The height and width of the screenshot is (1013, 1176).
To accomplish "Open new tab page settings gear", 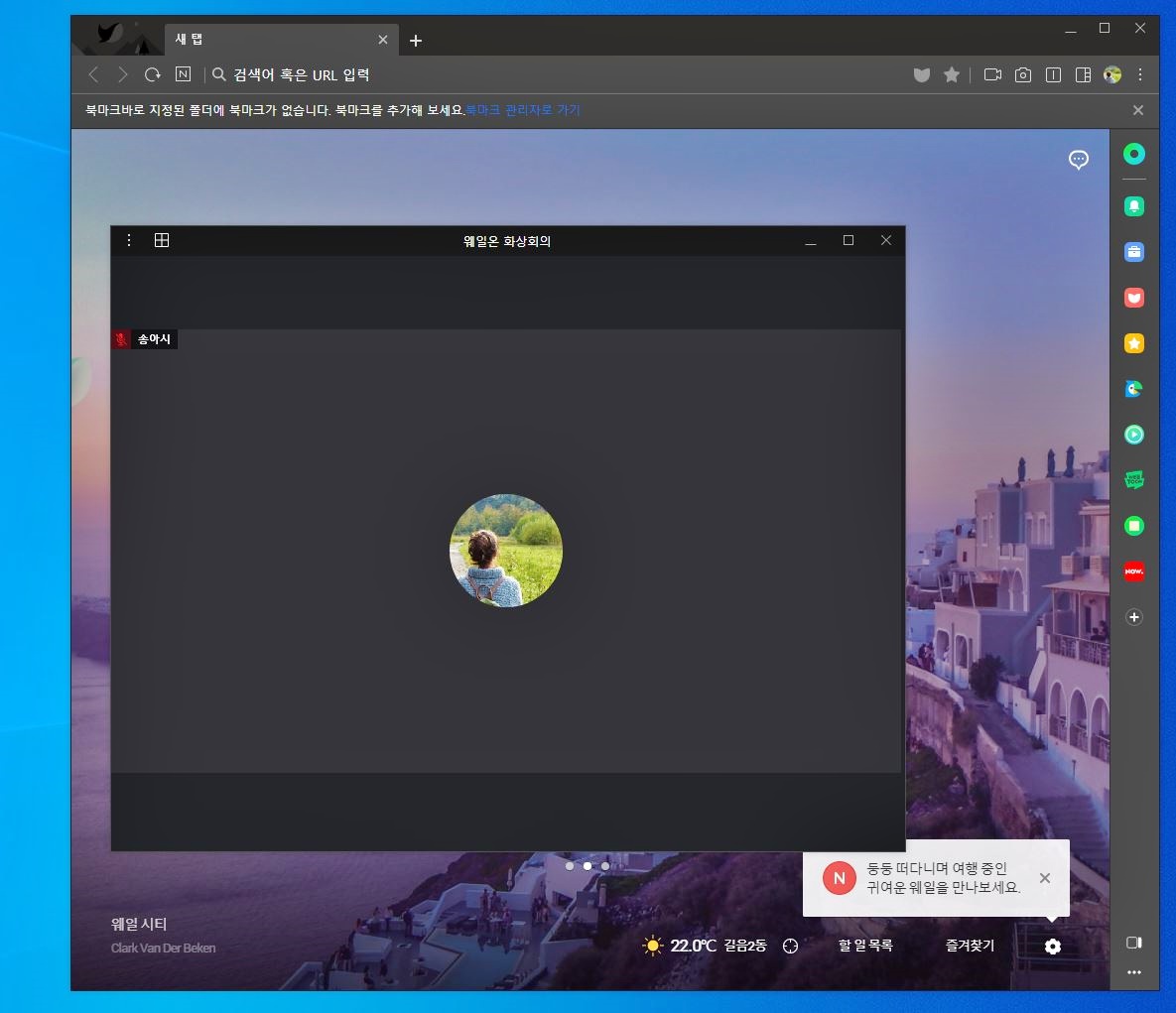I will 1053,947.
